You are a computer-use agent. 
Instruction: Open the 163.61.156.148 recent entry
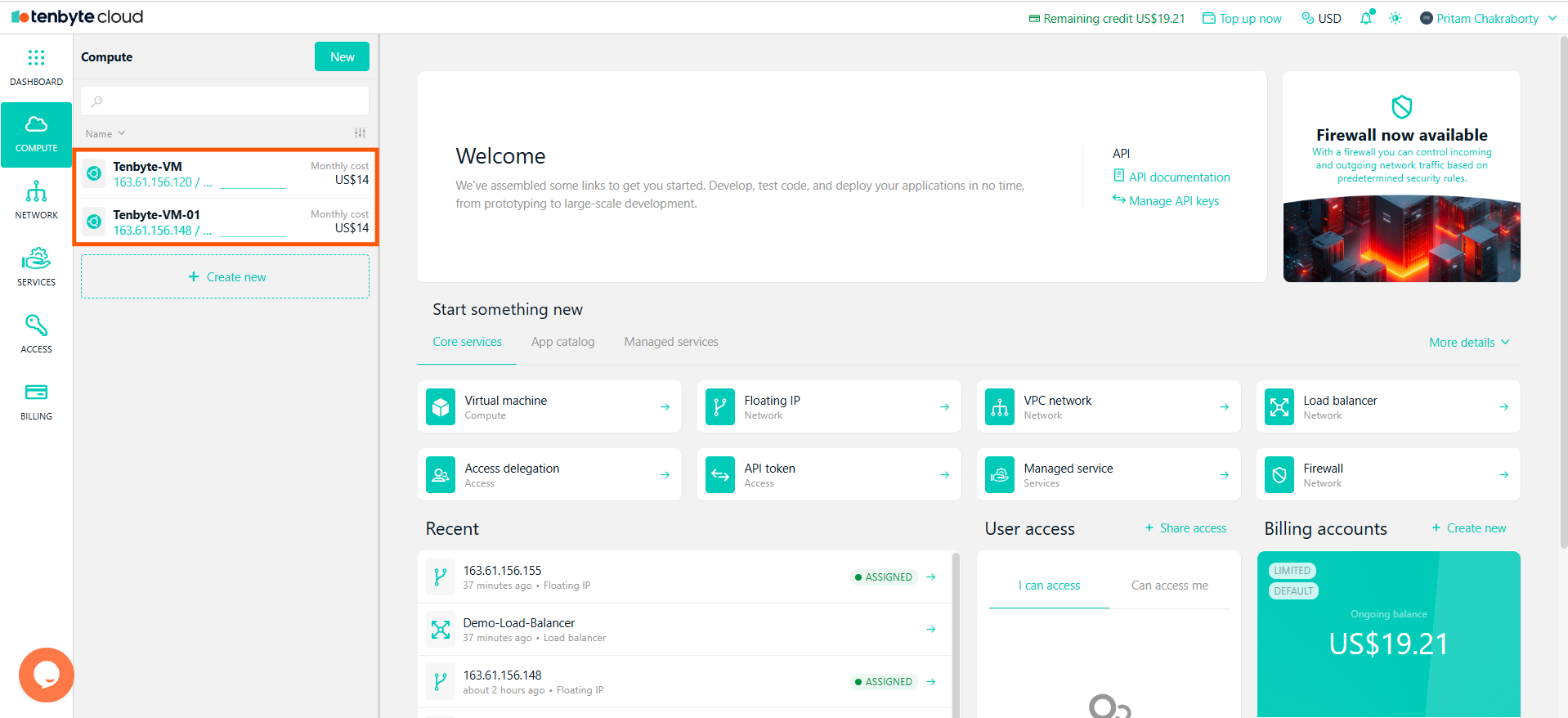(685, 681)
